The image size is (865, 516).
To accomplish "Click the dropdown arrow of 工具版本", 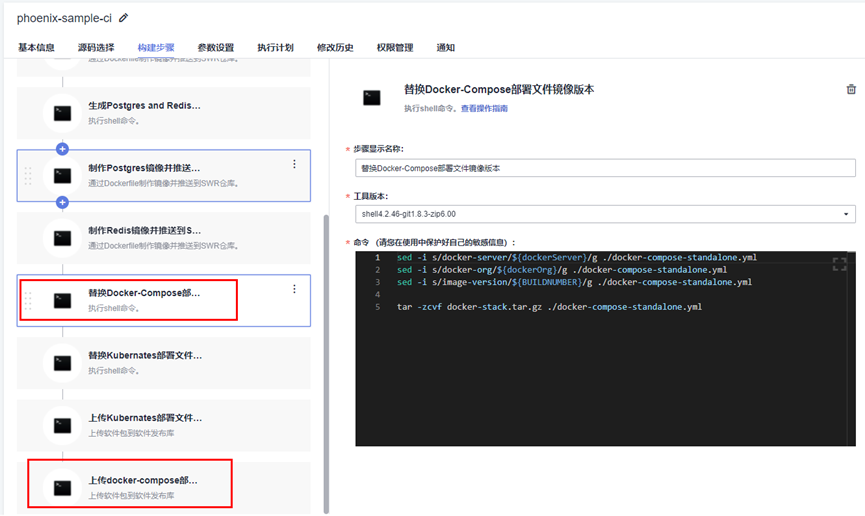I will 846,214.
